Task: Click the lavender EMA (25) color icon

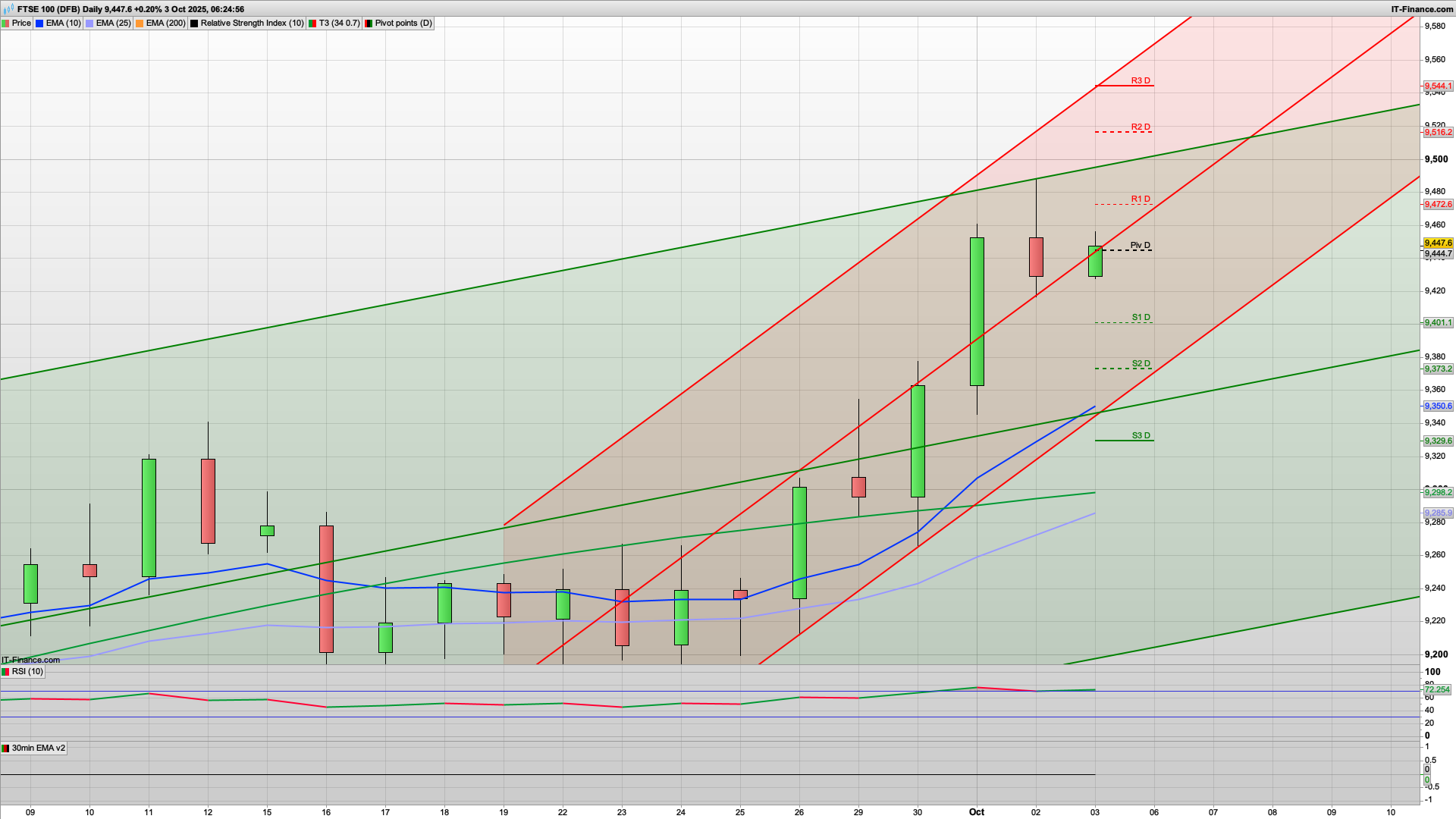Action: pyautogui.click(x=89, y=24)
